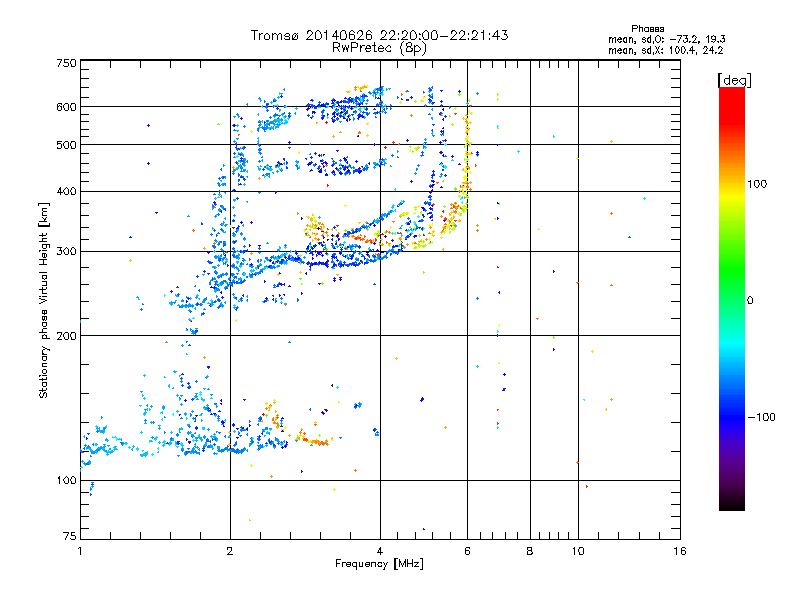Screen dimensions: 800x600
Task: Click the frequency axis tick label "6"
Action: click(467, 551)
